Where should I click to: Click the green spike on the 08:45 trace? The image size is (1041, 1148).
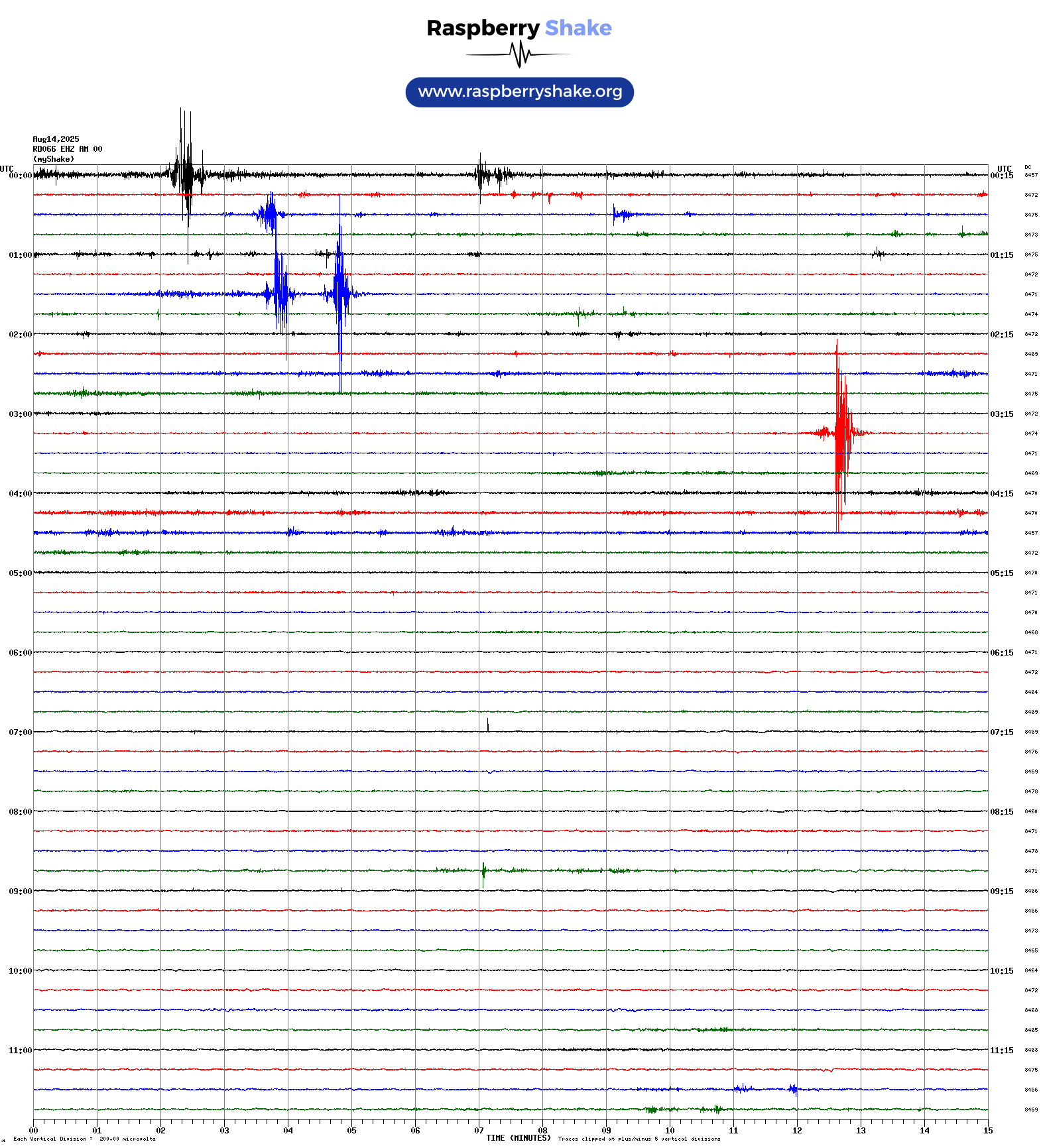tap(483, 871)
